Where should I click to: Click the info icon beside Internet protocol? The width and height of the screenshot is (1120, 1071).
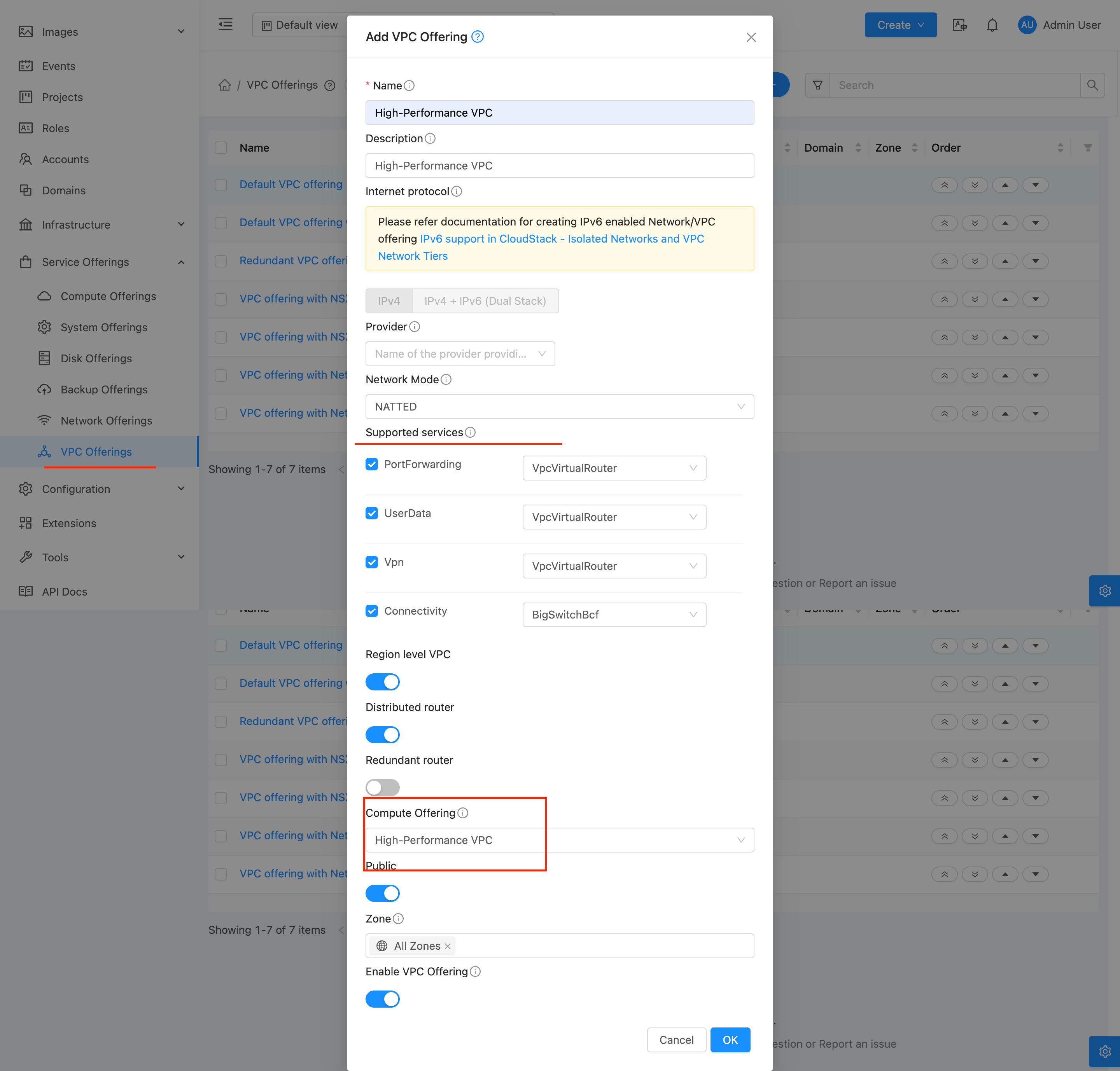point(456,191)
